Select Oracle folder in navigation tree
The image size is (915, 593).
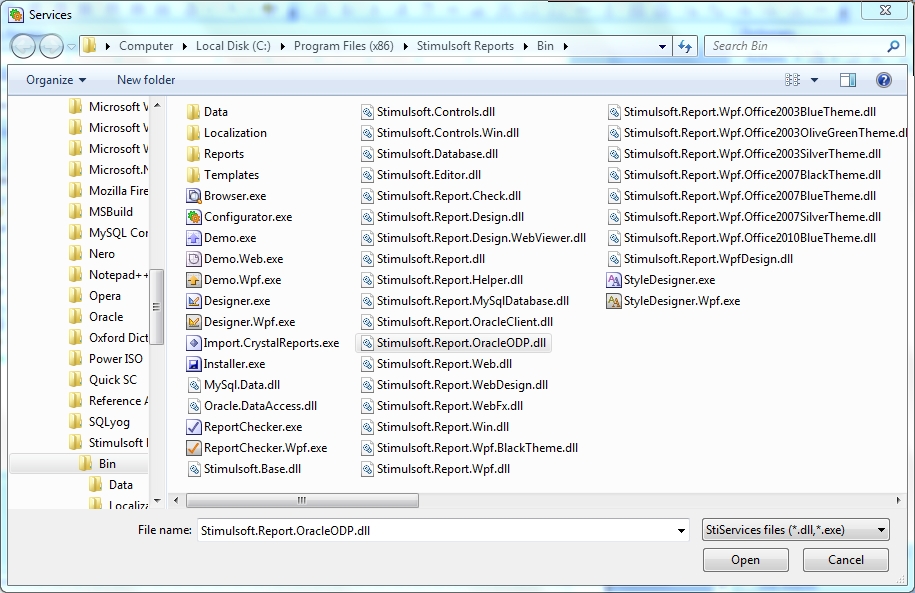click(97, 317)
